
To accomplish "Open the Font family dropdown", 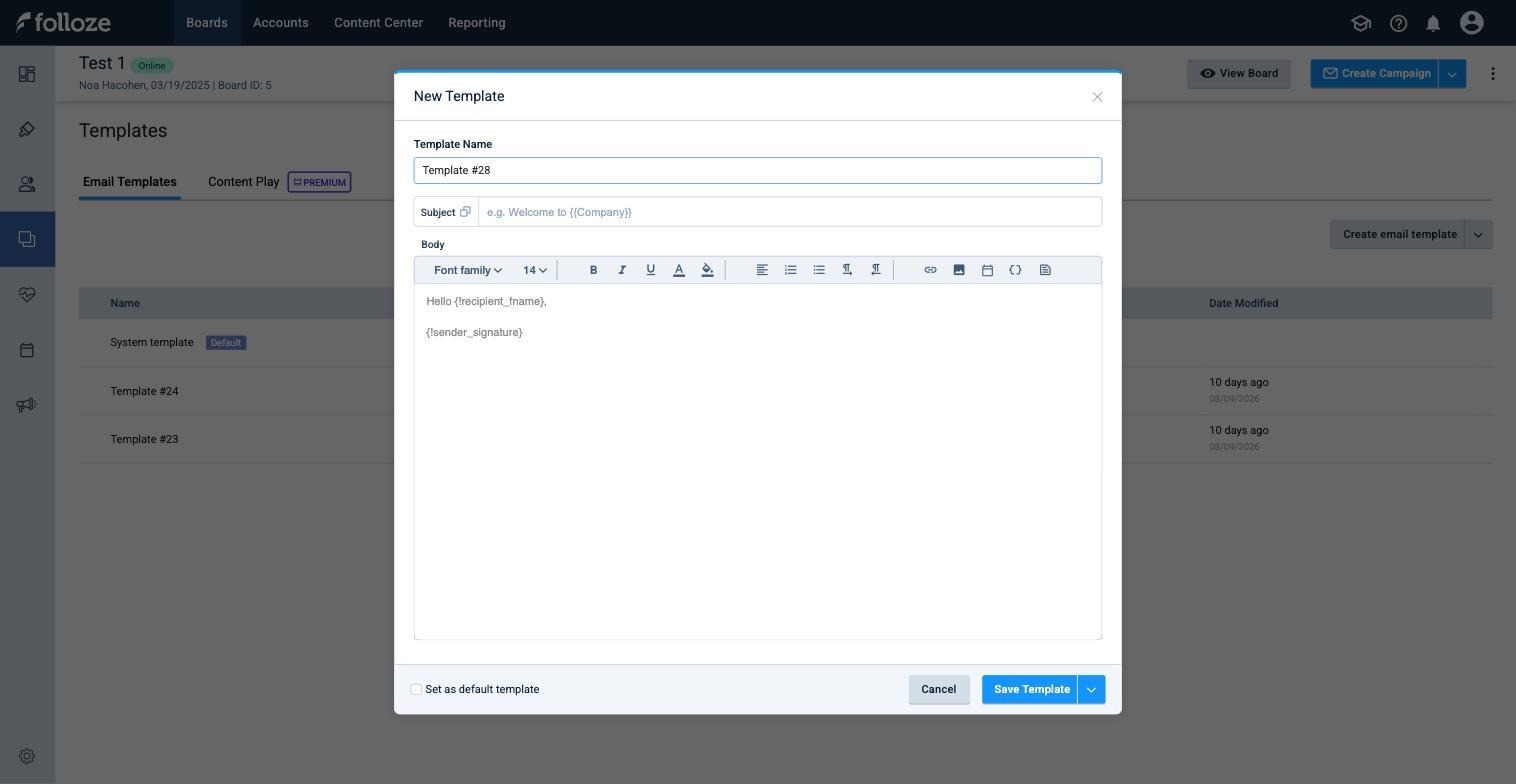I will (x=468, y=270).
